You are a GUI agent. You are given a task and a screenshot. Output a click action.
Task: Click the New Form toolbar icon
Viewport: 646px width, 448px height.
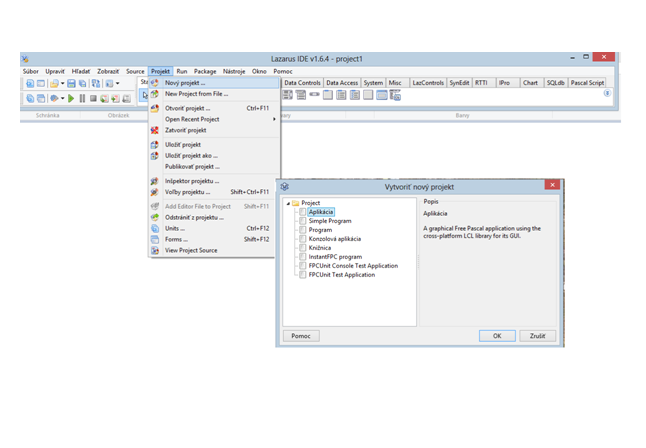click(x=41, y=84)
